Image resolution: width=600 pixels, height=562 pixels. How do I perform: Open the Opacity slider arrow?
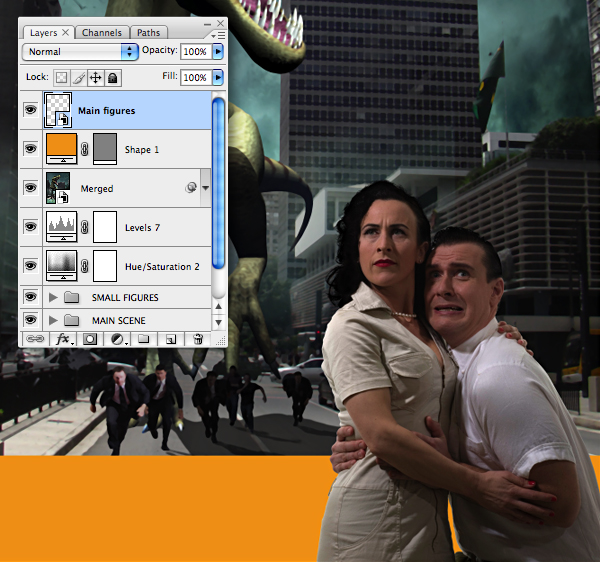point(218,51)
